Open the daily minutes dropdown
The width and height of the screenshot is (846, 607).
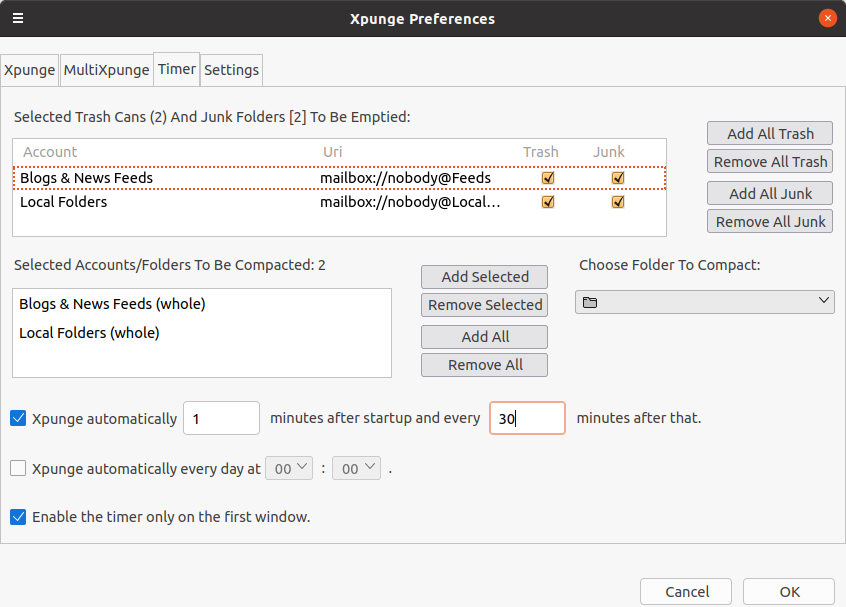point(356,468)
